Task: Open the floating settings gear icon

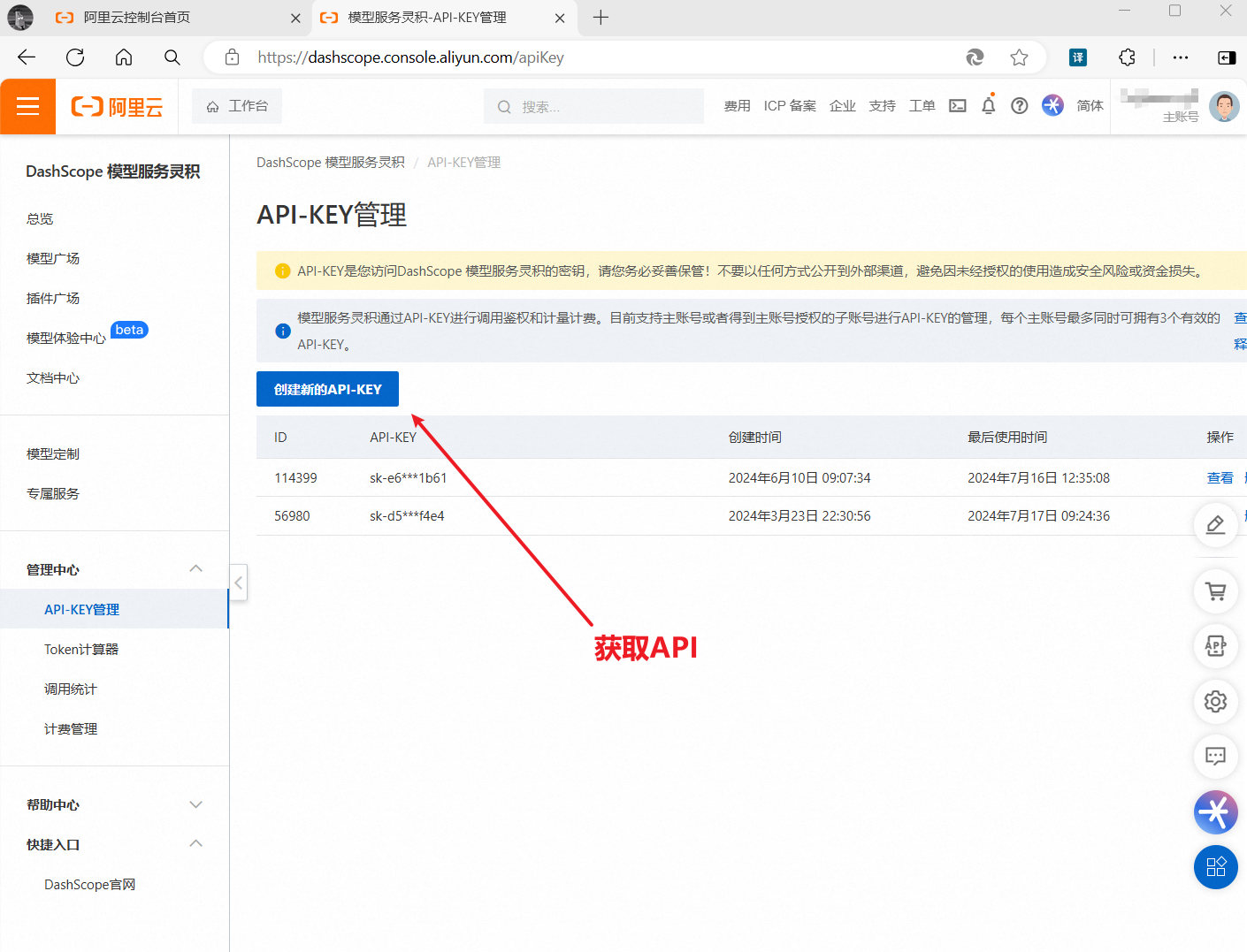Action: (x=1215, y=701)
